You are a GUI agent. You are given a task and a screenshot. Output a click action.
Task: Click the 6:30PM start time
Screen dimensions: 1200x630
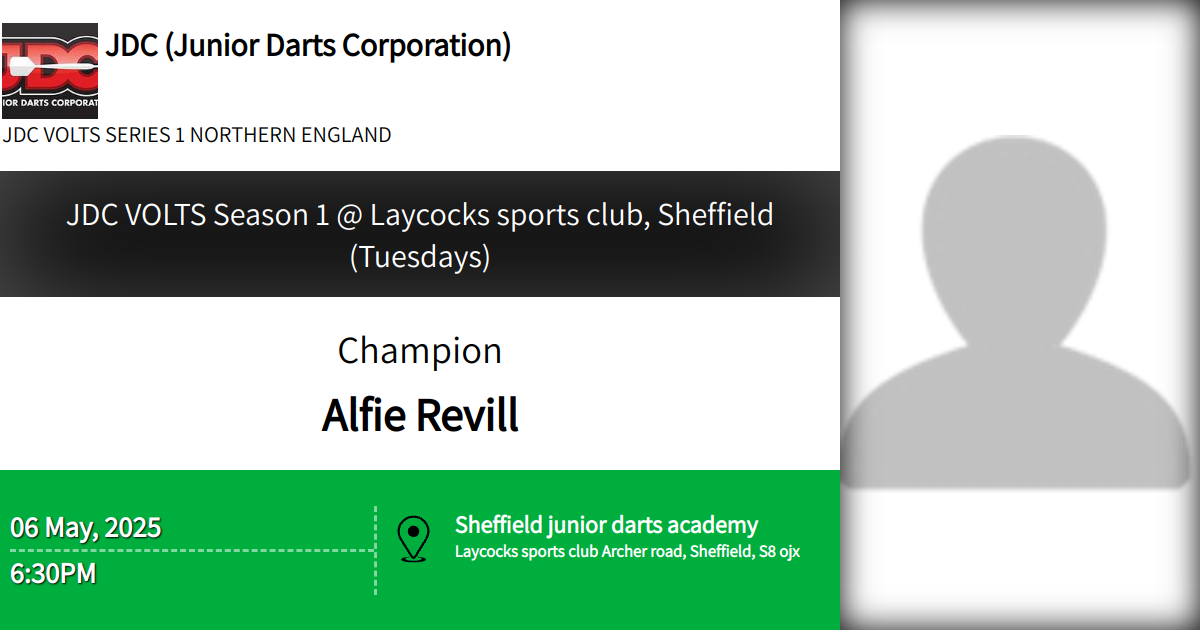[x=54, y=574]
